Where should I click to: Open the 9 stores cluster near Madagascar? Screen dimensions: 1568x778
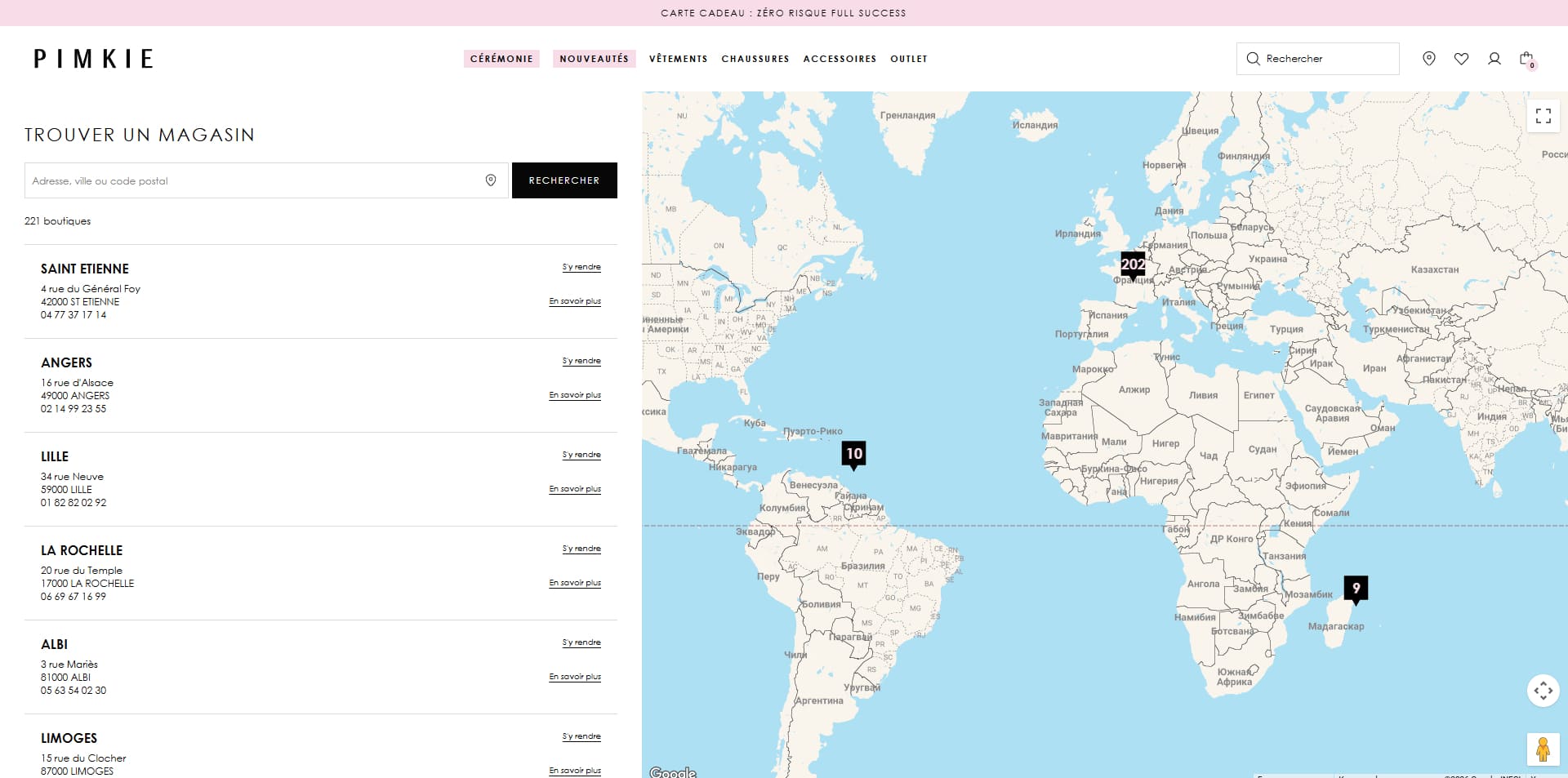tap(1356, 589)
